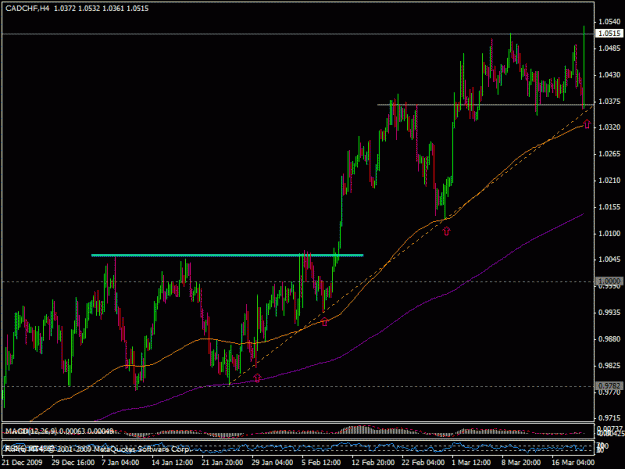Select the red up arrow below the 1.0155 swing low
Screen dimensions: 625x469
446,231
